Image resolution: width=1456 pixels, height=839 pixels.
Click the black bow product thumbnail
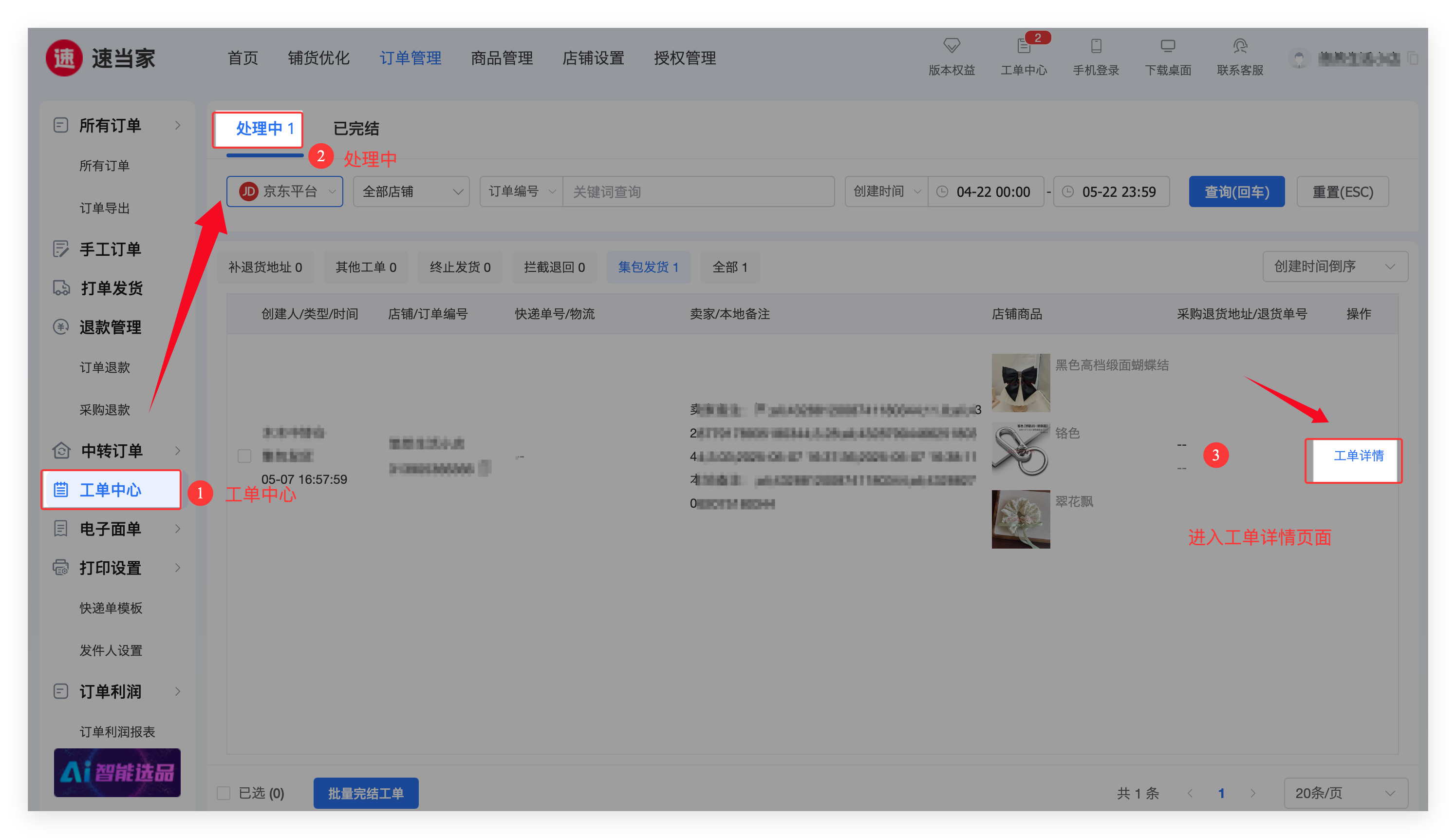point(1020,382)
